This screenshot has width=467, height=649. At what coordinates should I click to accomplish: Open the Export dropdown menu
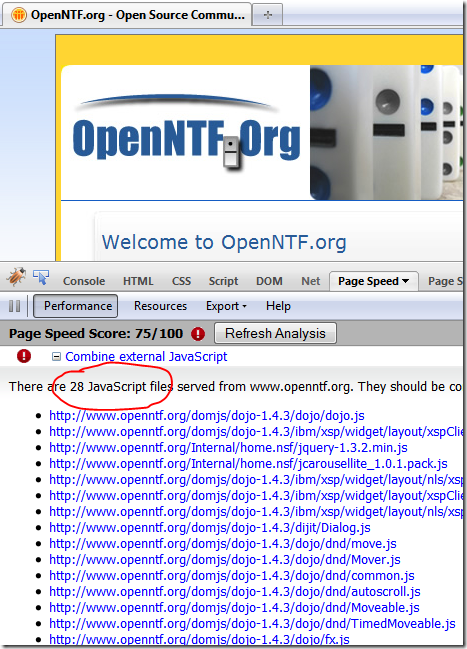coord(226,306)
